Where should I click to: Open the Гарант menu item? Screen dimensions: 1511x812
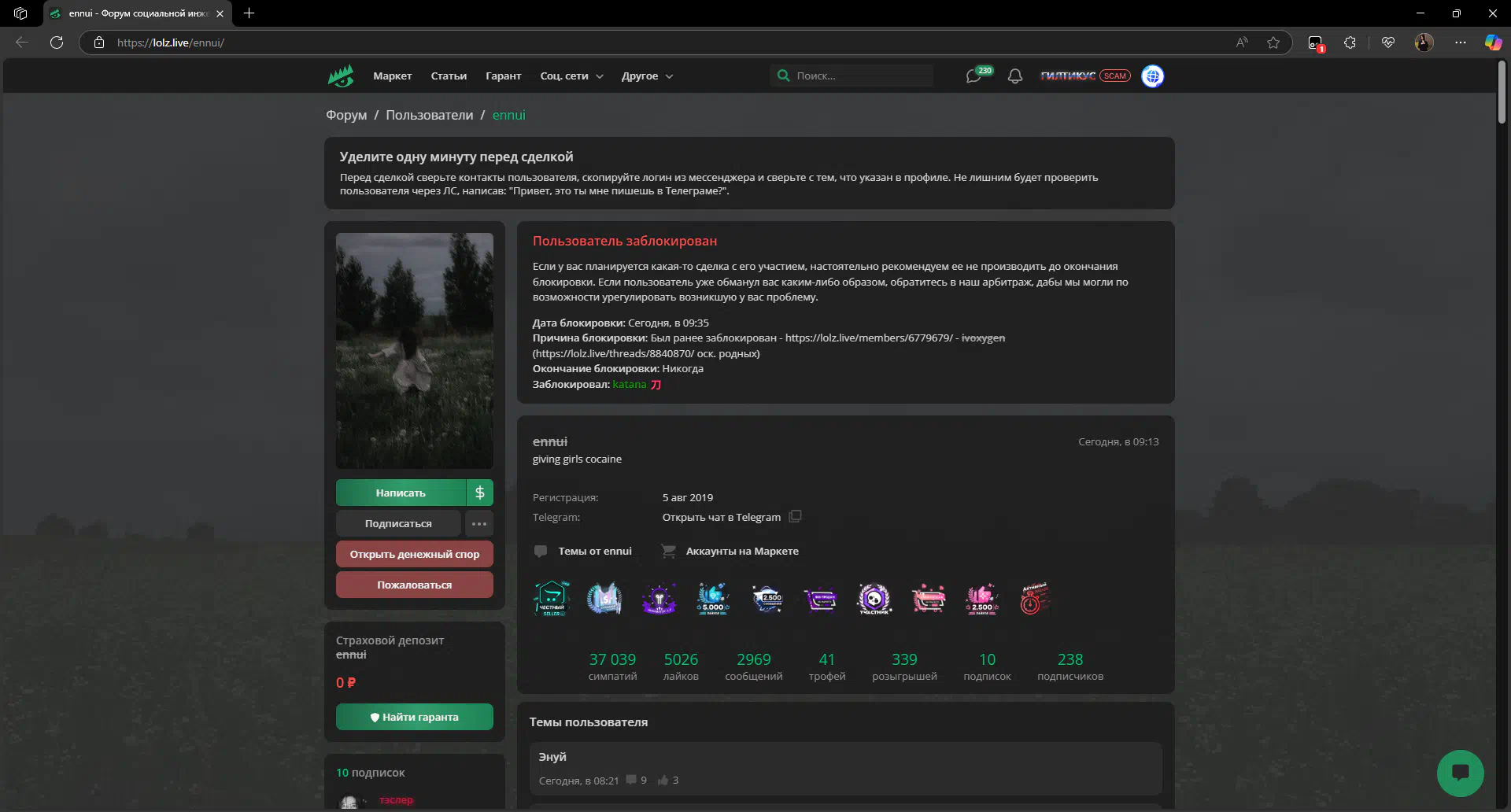coord(504,76)
